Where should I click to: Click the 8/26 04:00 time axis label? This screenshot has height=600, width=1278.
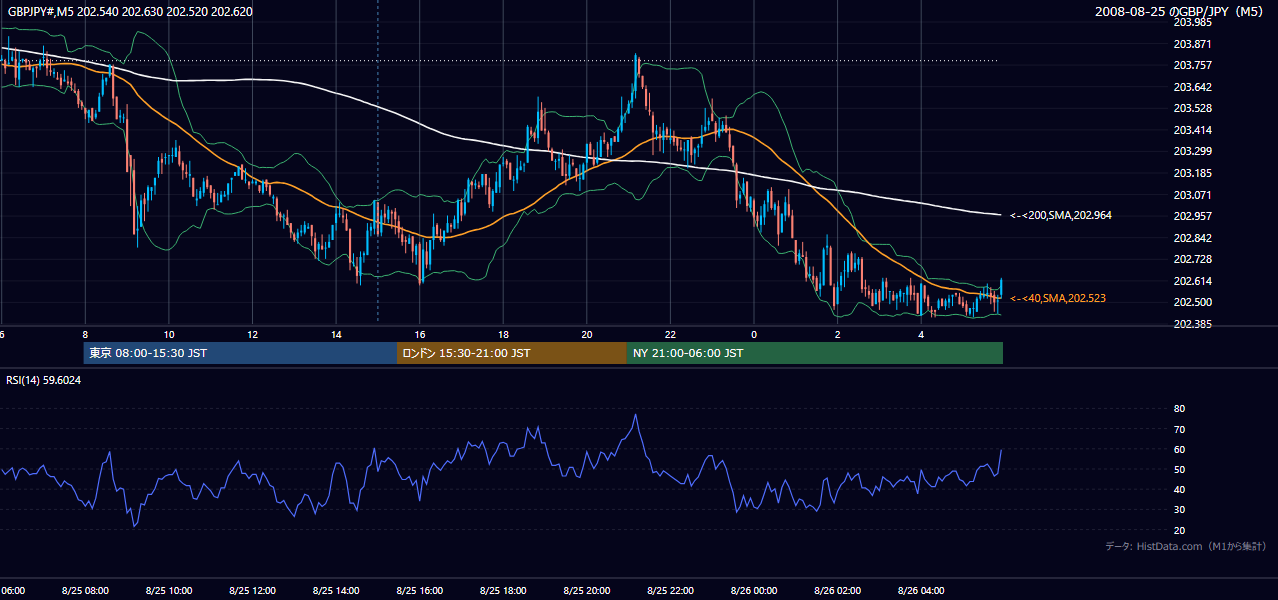point(920,591)
